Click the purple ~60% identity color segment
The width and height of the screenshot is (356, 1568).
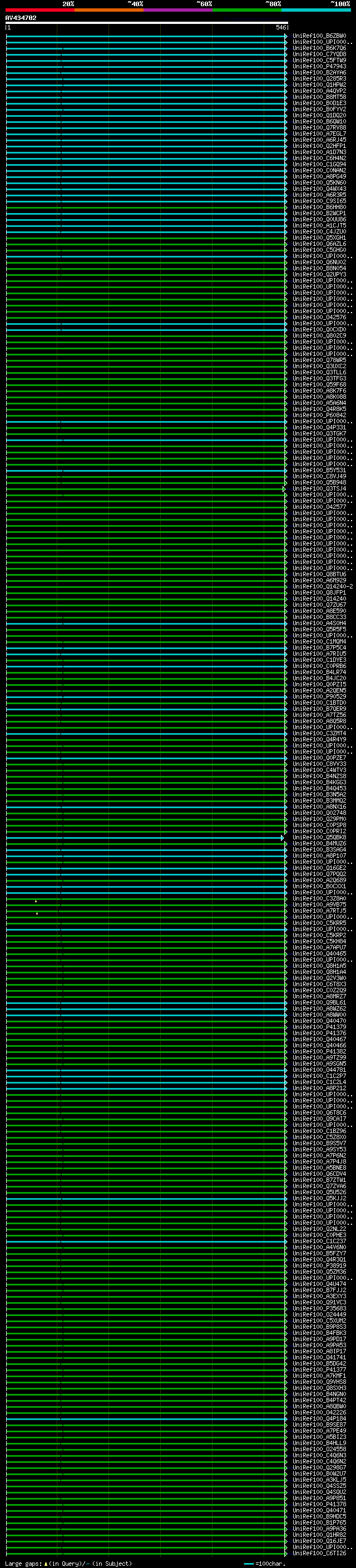pyautogui.click(x=177, y=10)
